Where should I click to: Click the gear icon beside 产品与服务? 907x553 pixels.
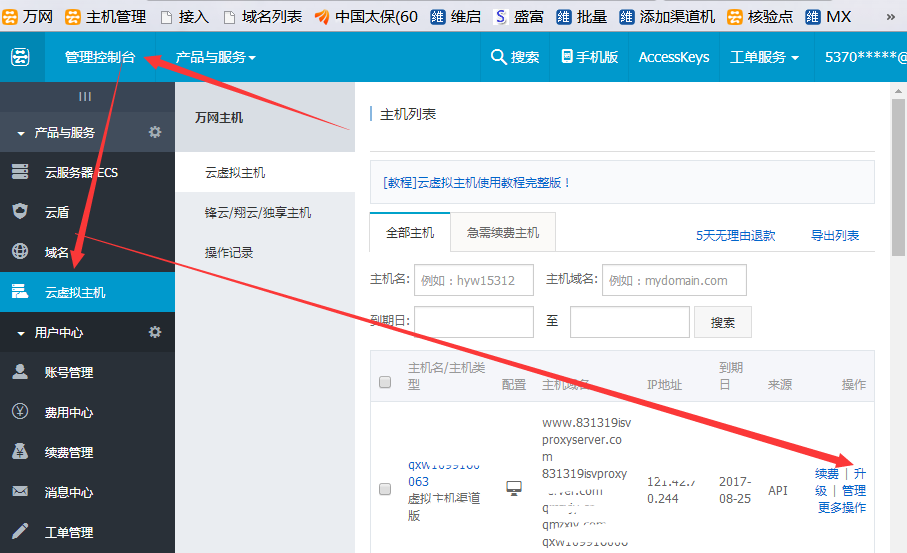coord(154,132)
